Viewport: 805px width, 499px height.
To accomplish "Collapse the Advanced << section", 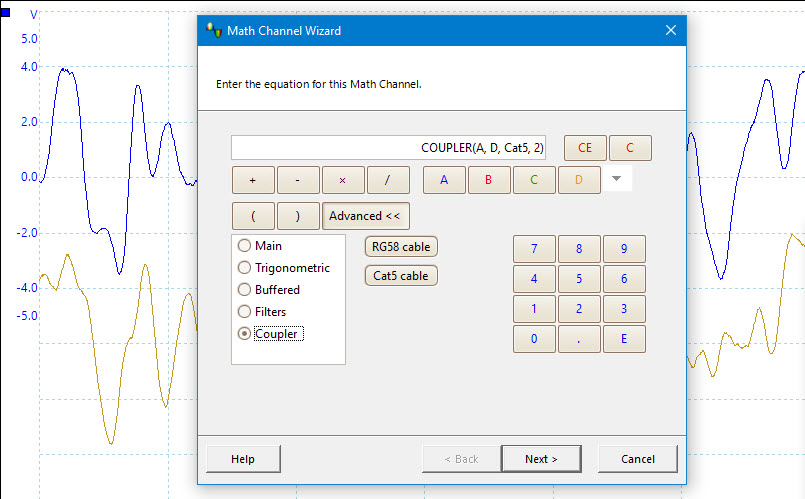I will click(x=366, y=216).
